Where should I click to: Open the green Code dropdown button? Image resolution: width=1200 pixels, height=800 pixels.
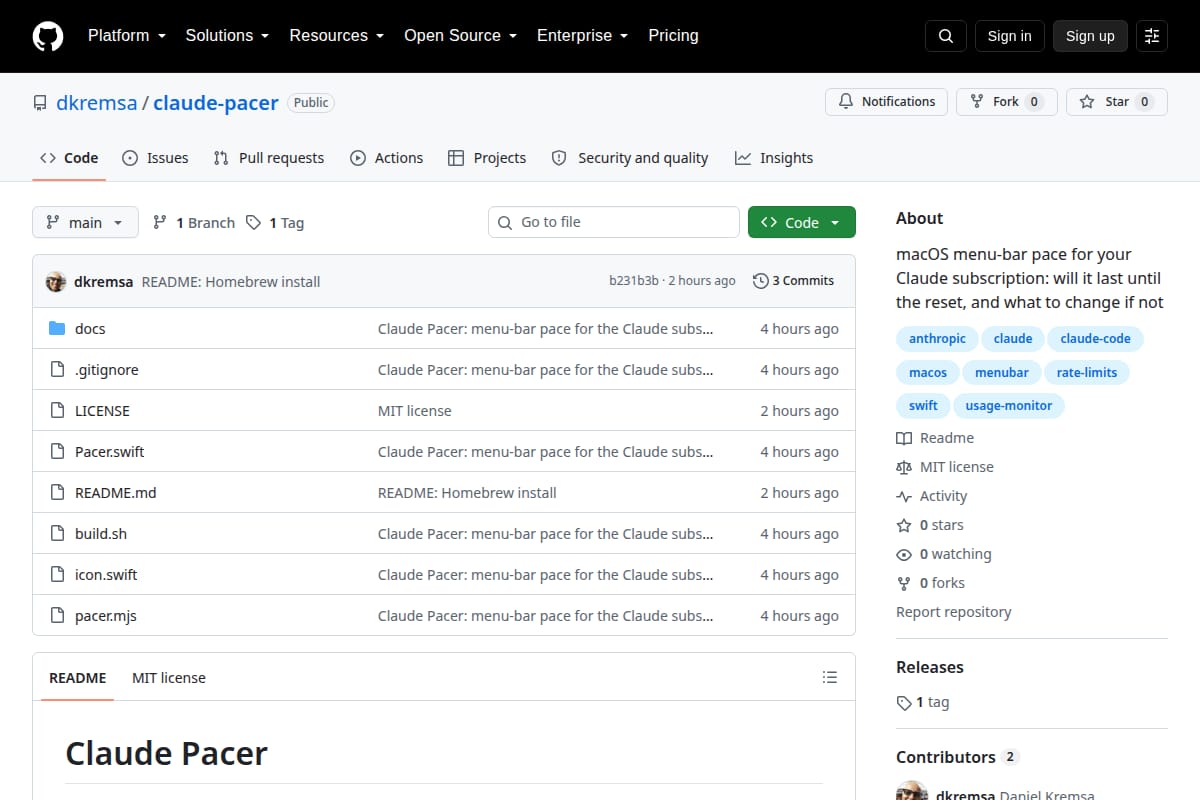point(802,222)
